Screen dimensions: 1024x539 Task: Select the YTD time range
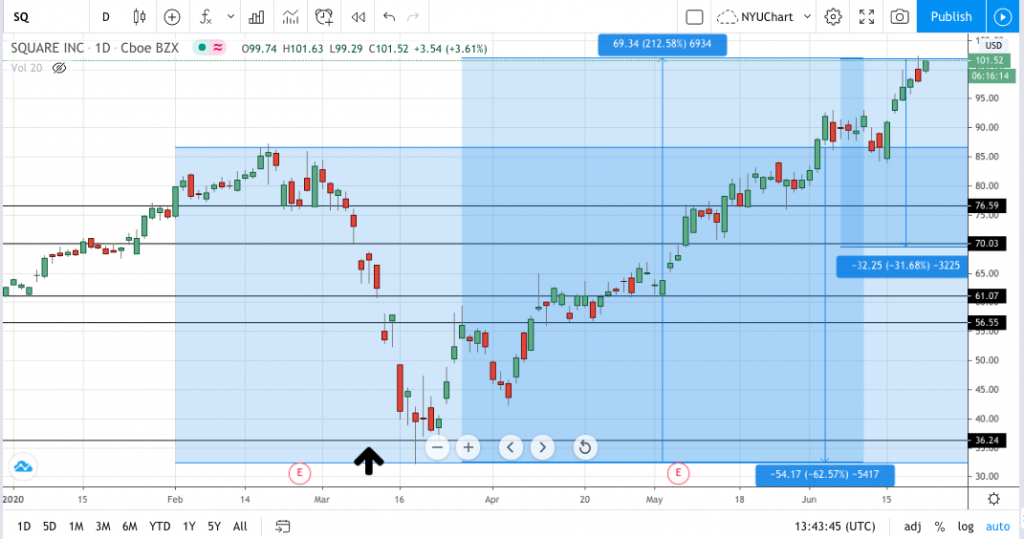click(x=159, y=526)
